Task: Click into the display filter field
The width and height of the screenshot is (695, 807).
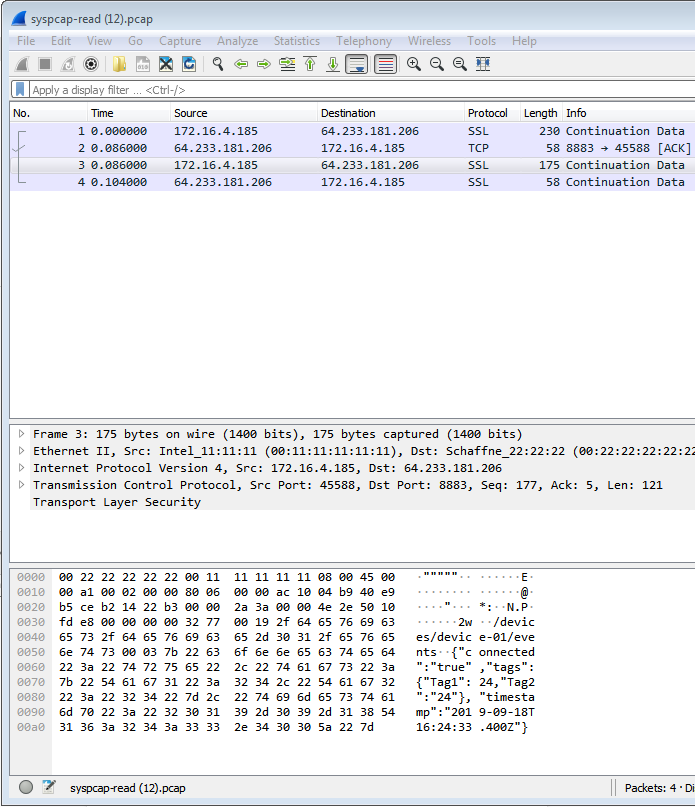Action: click(x=360, y=90)
